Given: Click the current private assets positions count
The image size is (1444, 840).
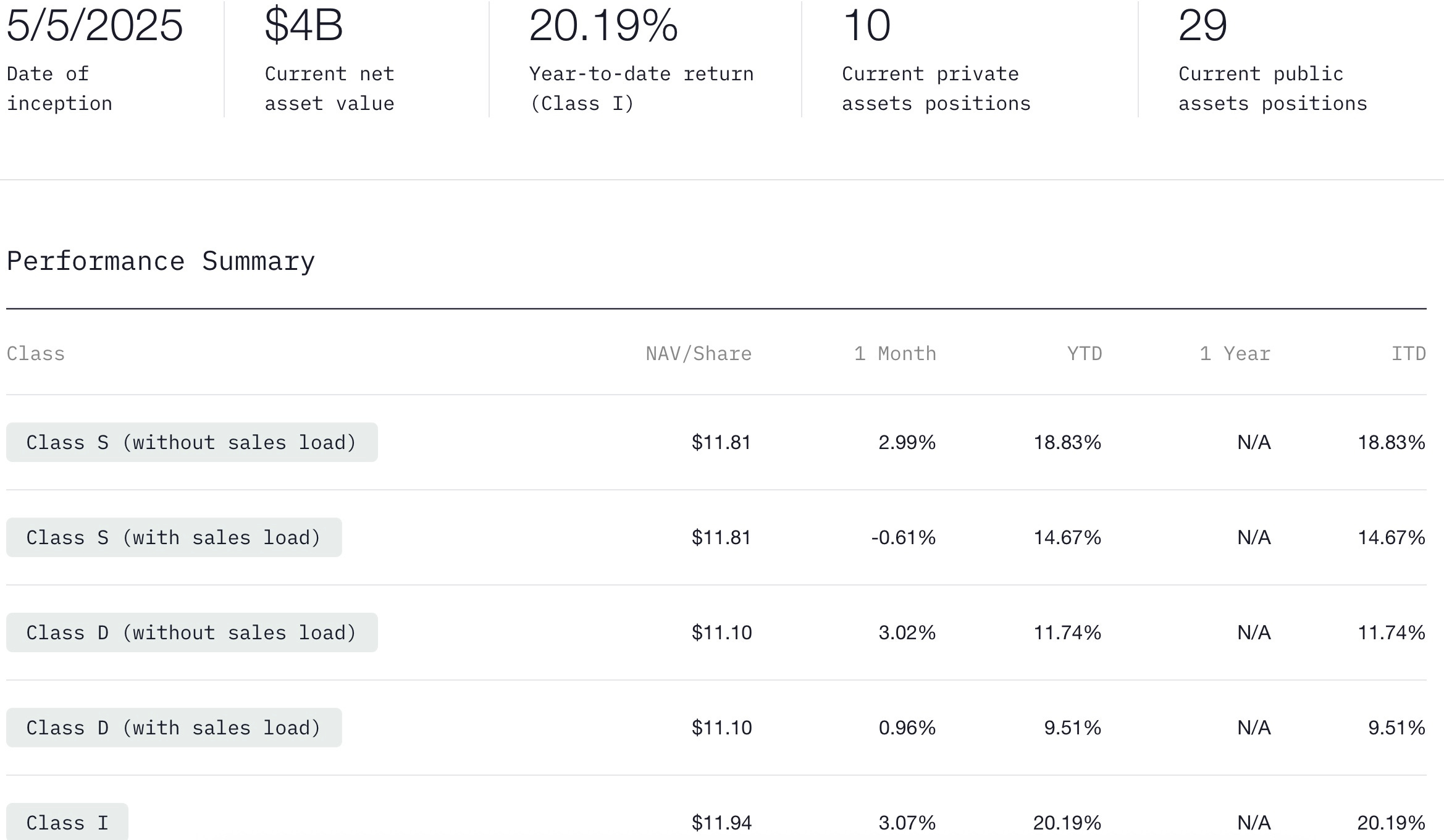Looking at the screenshot, I should [x=867, y=26].
